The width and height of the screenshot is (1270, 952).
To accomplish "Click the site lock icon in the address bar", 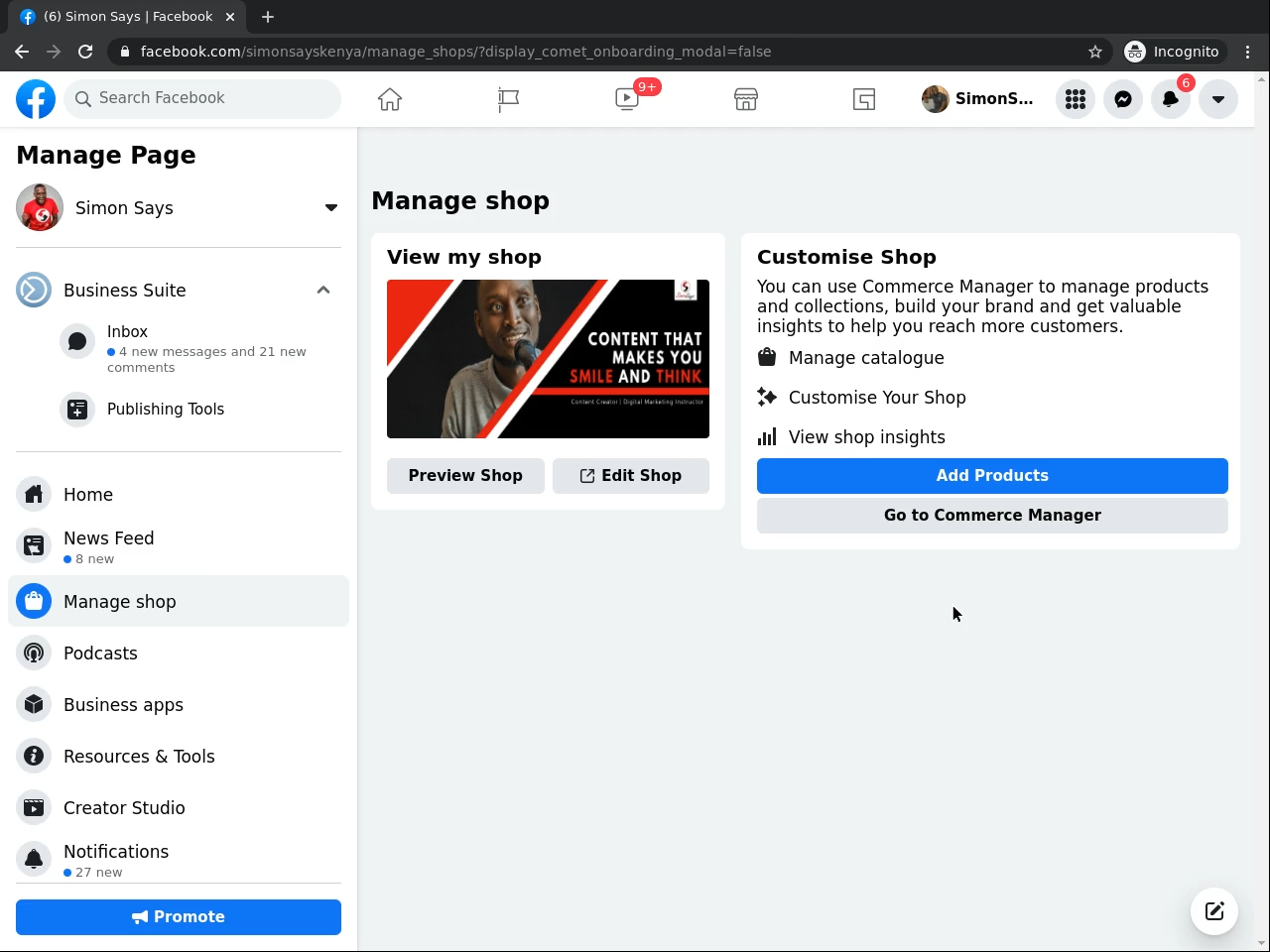I will pos(124,52).
